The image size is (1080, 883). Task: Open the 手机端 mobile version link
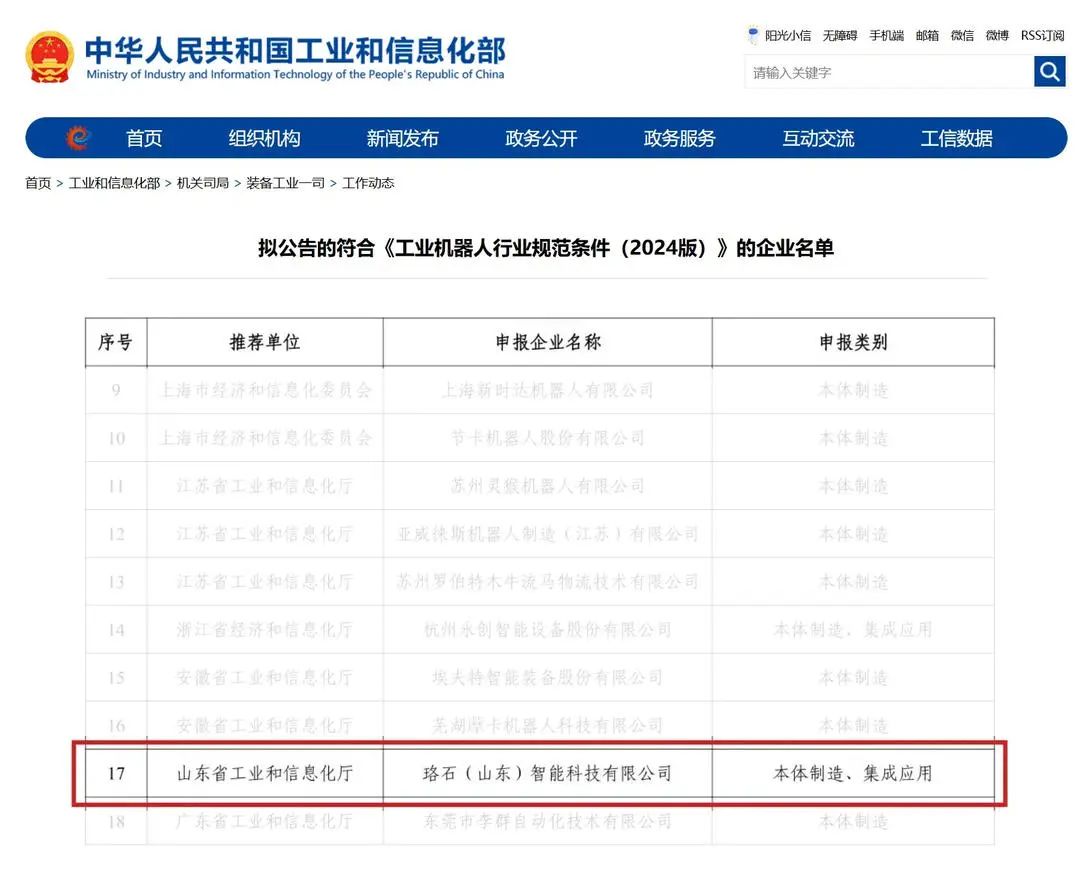(x=886, y=36)
